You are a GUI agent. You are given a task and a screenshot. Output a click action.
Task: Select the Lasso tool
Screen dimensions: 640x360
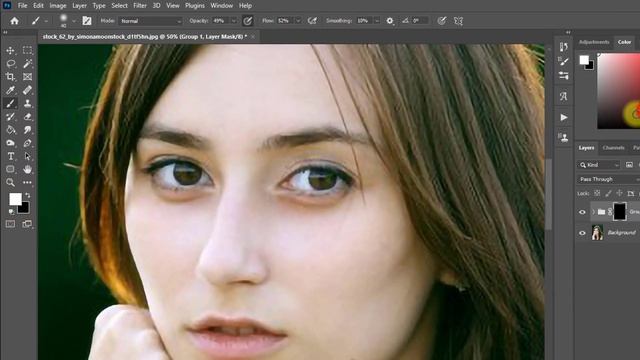coord(11,64)
